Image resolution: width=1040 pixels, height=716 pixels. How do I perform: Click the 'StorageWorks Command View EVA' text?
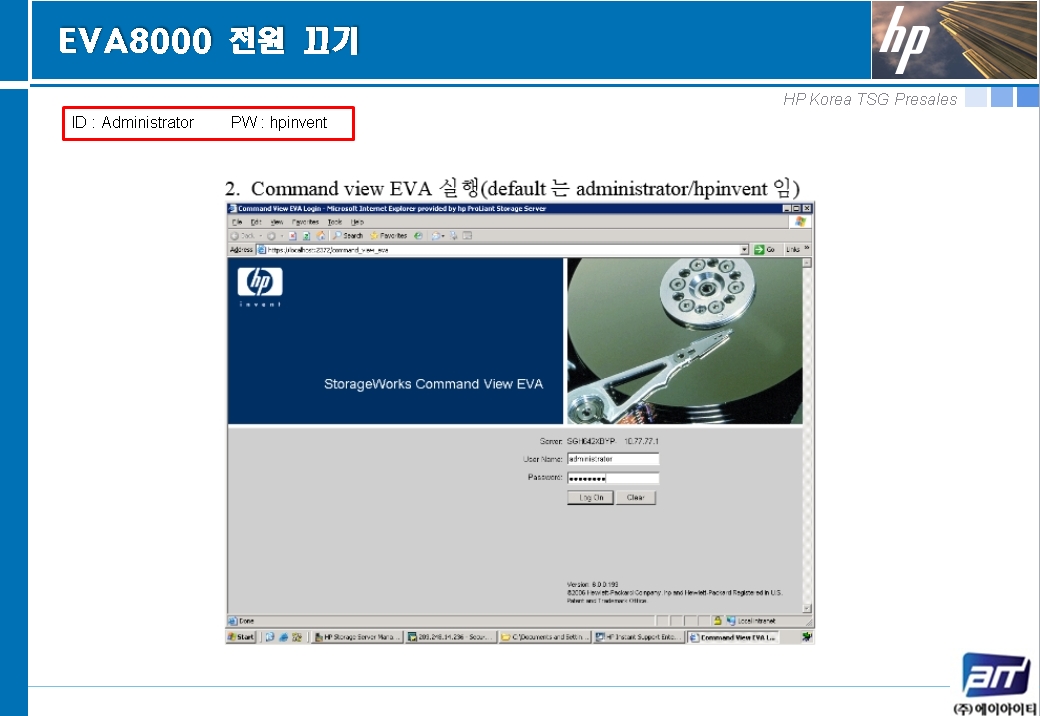[433, 384]
